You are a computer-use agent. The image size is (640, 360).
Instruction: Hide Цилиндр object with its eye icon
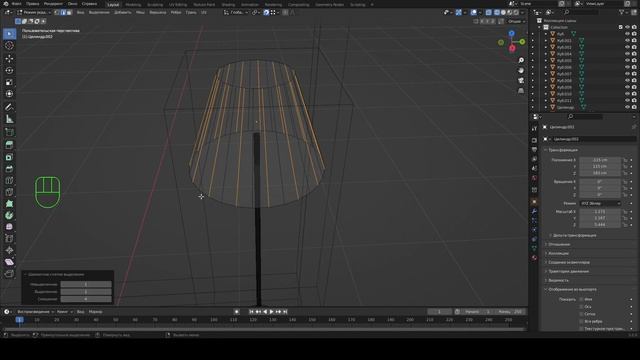(627, 107)
